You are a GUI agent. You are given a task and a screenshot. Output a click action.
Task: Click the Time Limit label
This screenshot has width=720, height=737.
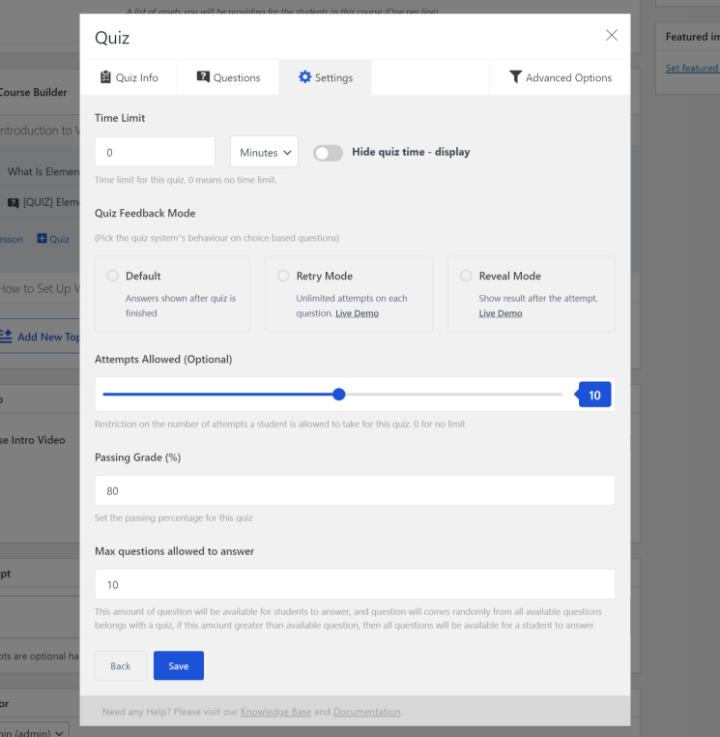tap(120, 118)
